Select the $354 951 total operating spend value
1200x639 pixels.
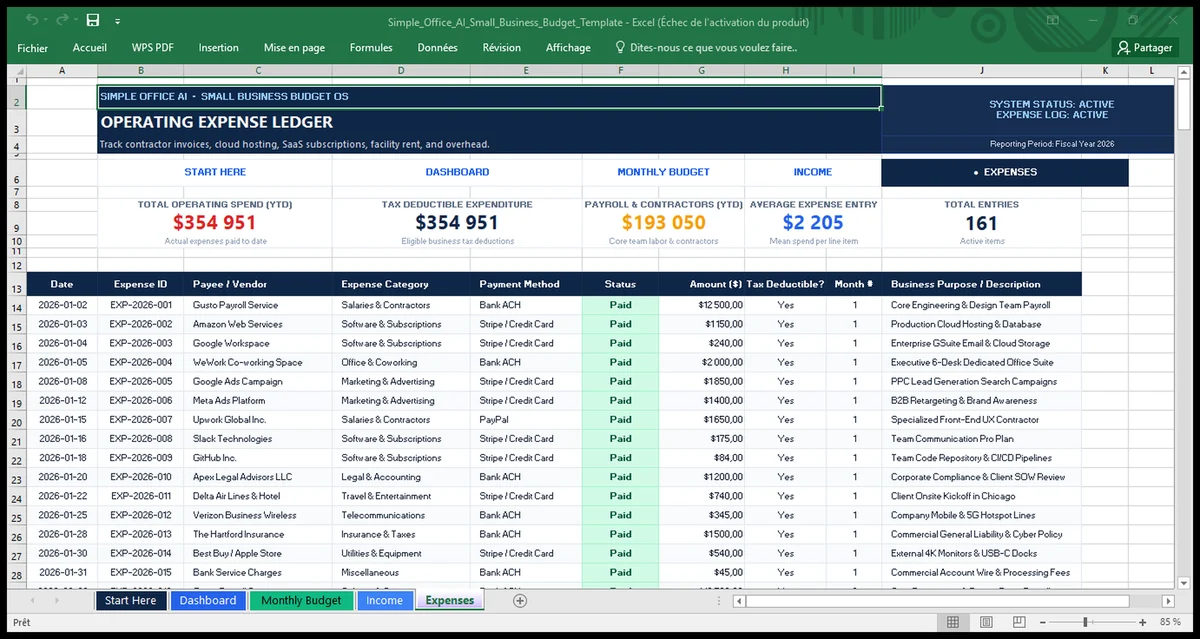pyautogui.click(x=215, y=223)
